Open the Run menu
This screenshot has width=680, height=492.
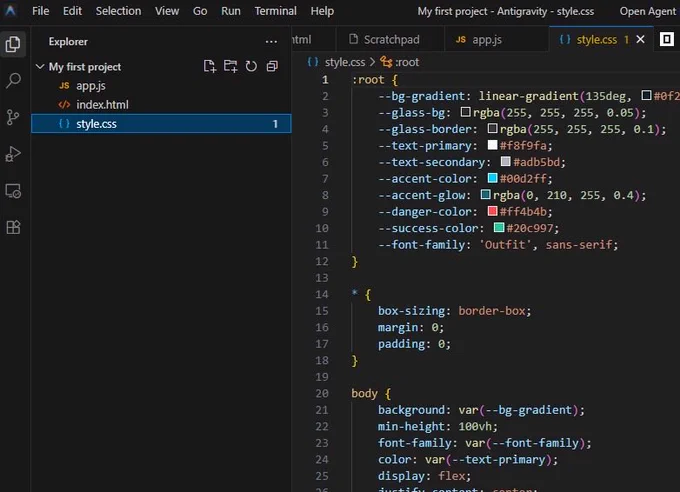[x=231, y=11]
